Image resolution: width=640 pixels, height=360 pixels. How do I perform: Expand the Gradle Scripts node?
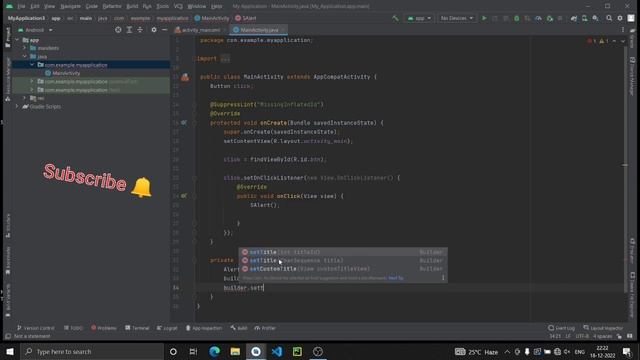click(17, 107)
